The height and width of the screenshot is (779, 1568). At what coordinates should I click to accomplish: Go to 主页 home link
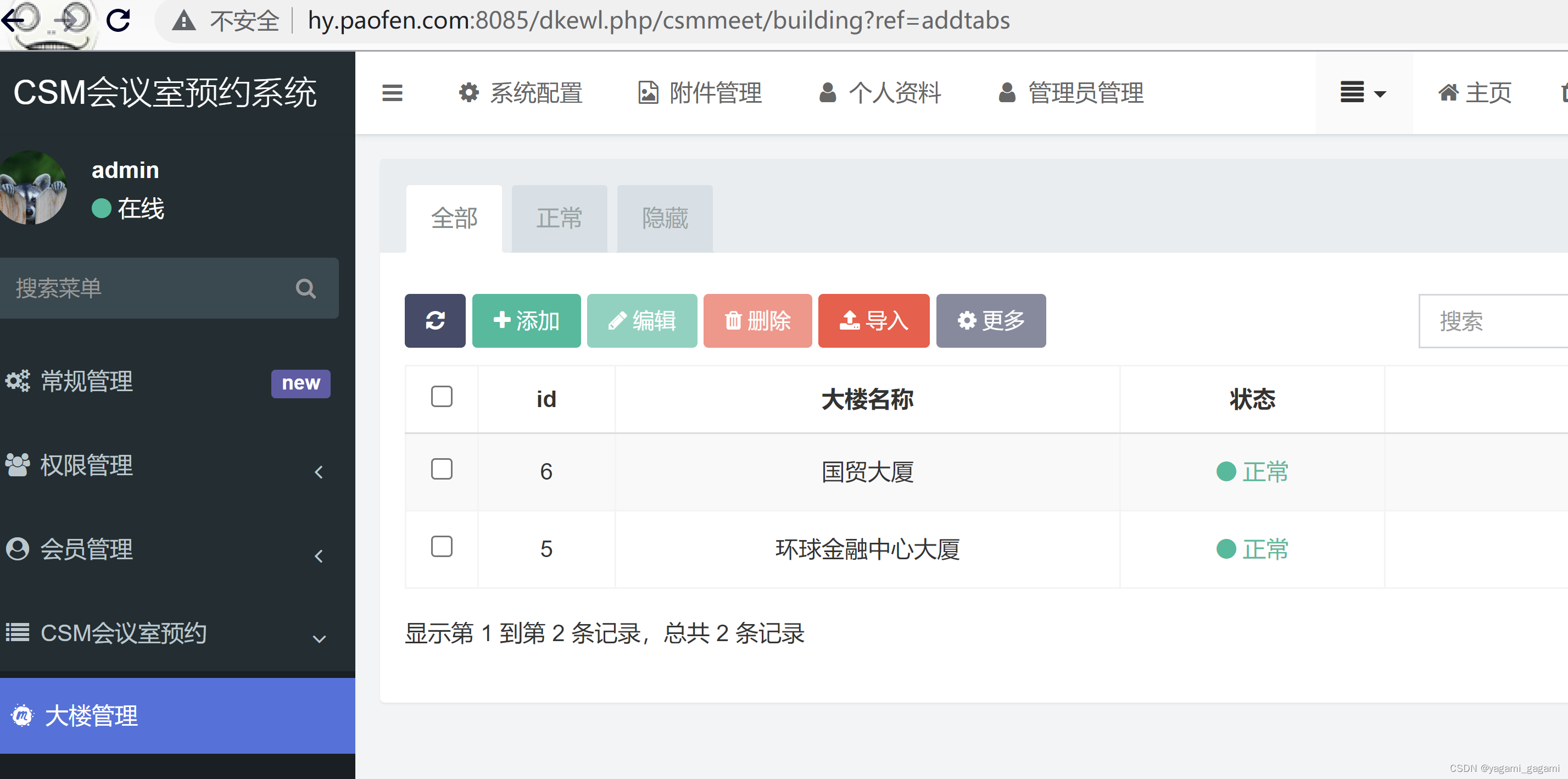1474,93
